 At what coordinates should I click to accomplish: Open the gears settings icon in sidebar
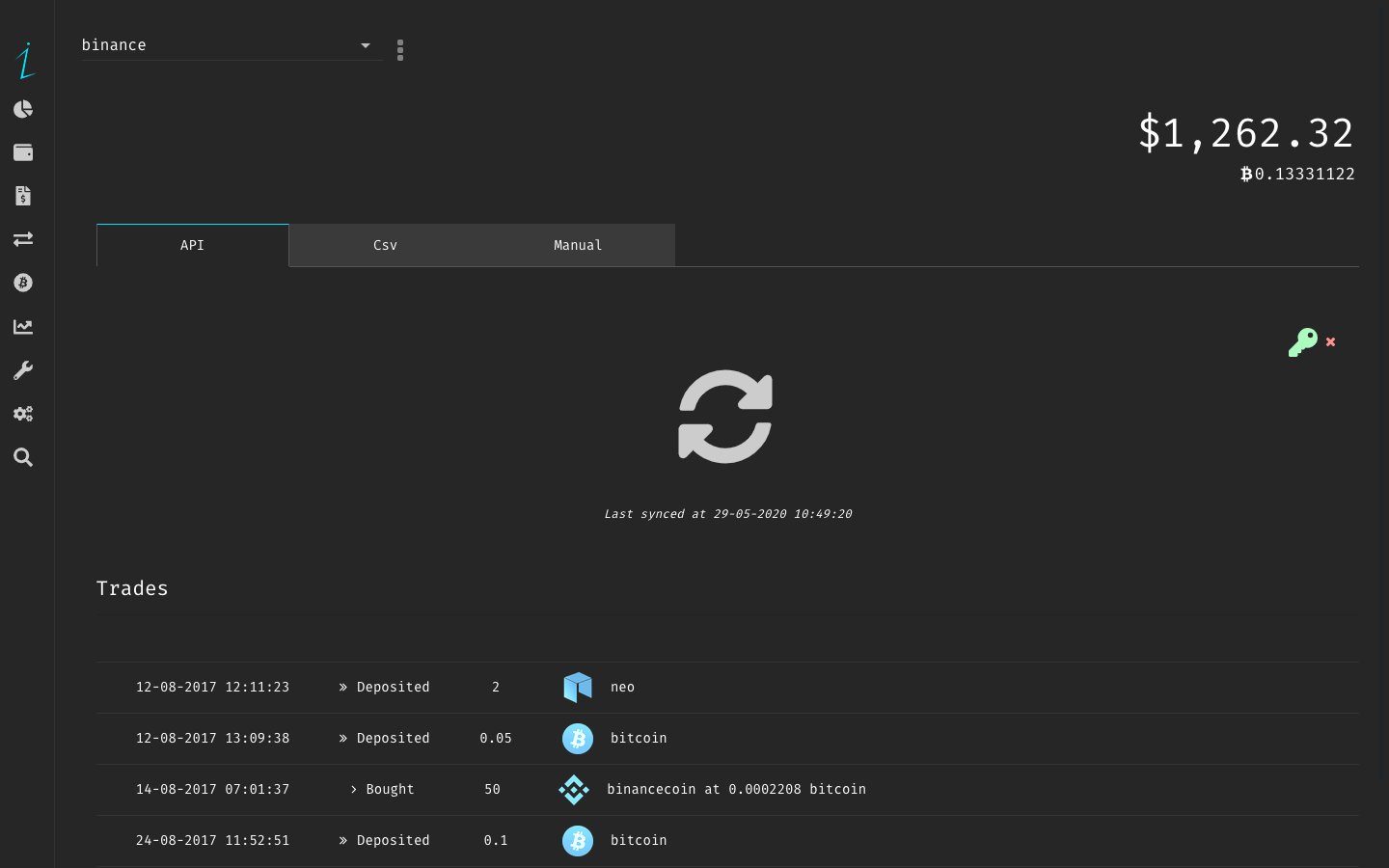pos(23,414)
